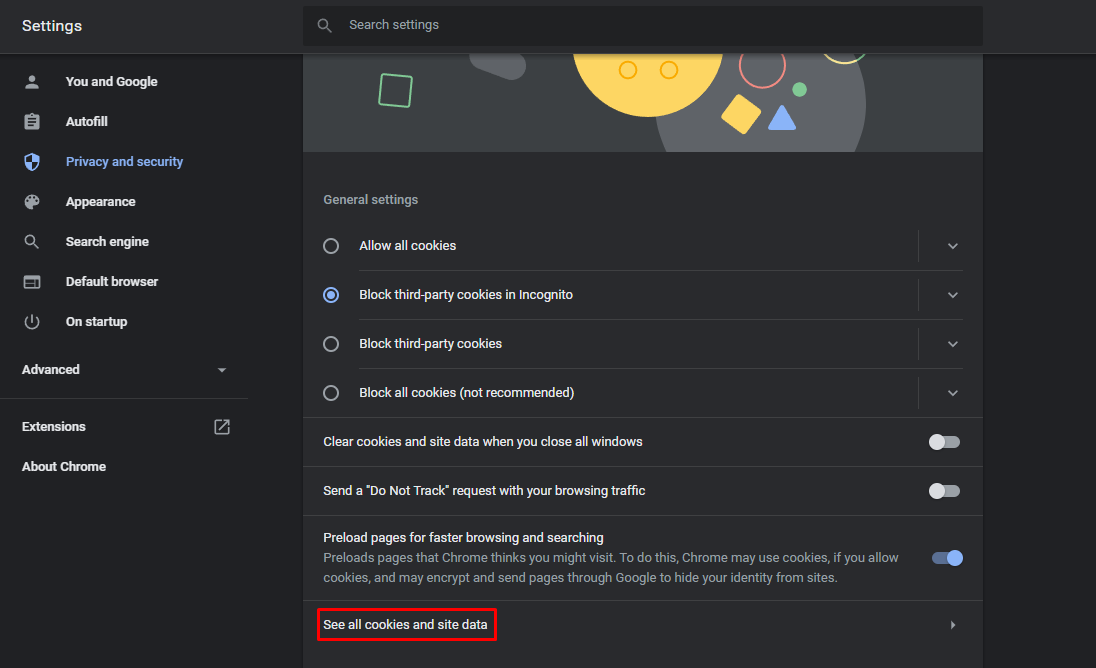
Task: Click the On startup power icon
Action: point(31,321)
